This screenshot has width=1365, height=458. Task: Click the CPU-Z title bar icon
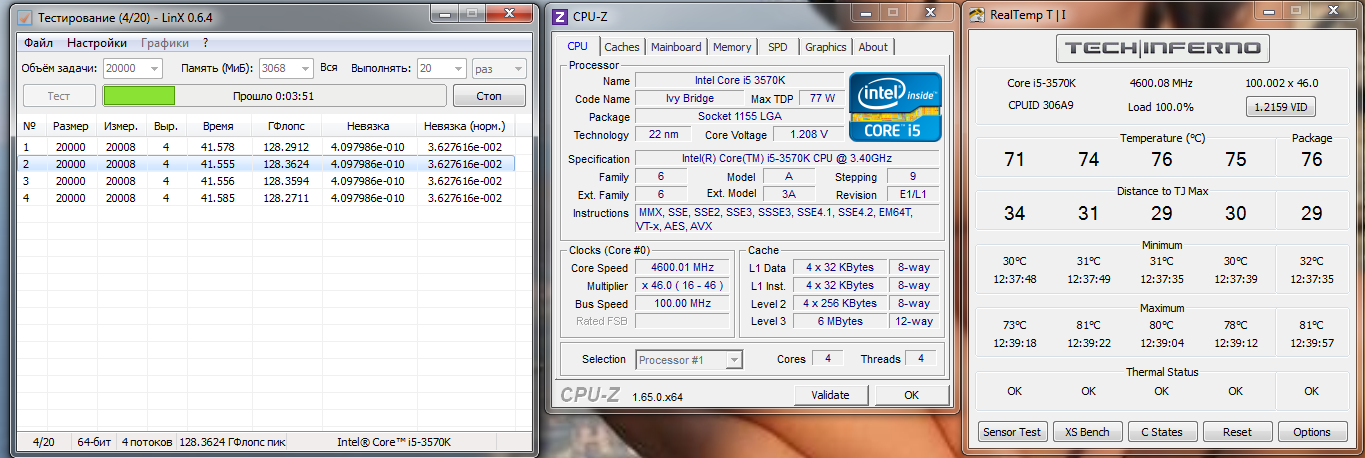pyautogui.click(x=560, y=17)
